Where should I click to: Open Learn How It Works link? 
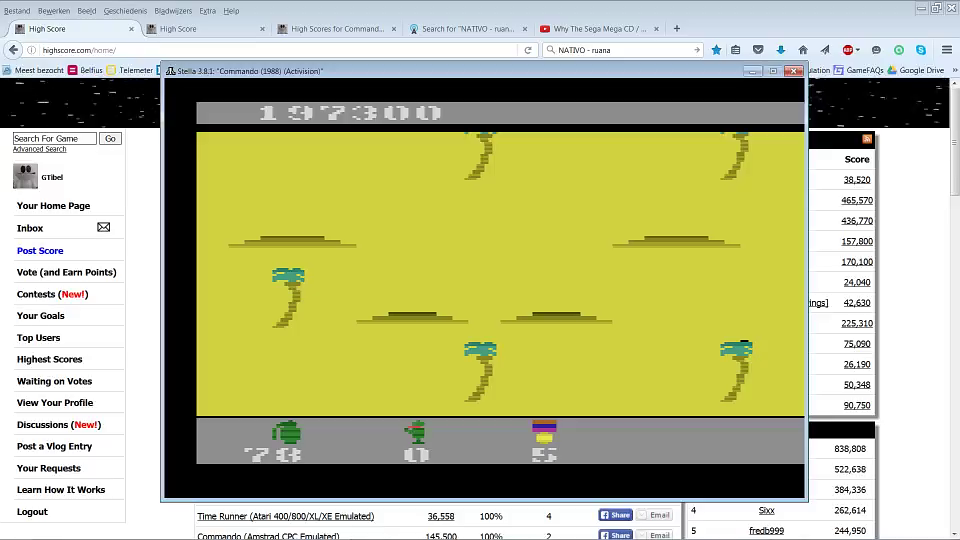pyautogui.click(x=61, y=490)
